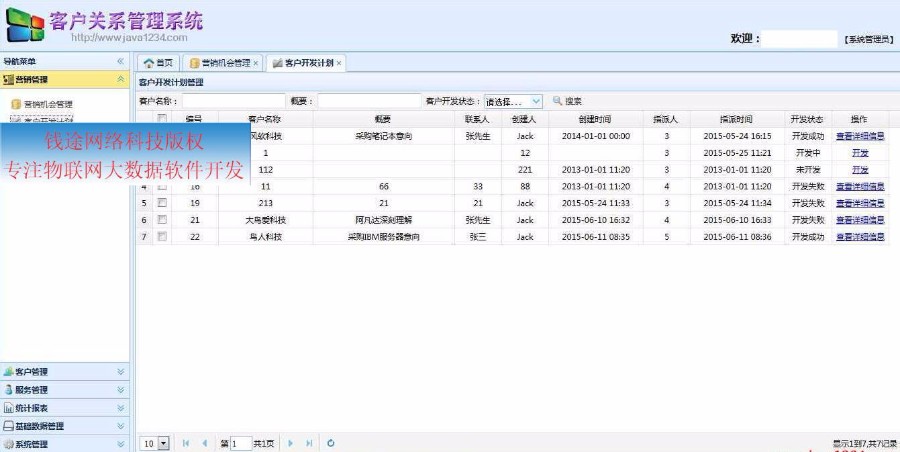Close the 营销机会管理 tab
Image resolution: width=900 pixels, height=452 pixels.
point(255,63)
